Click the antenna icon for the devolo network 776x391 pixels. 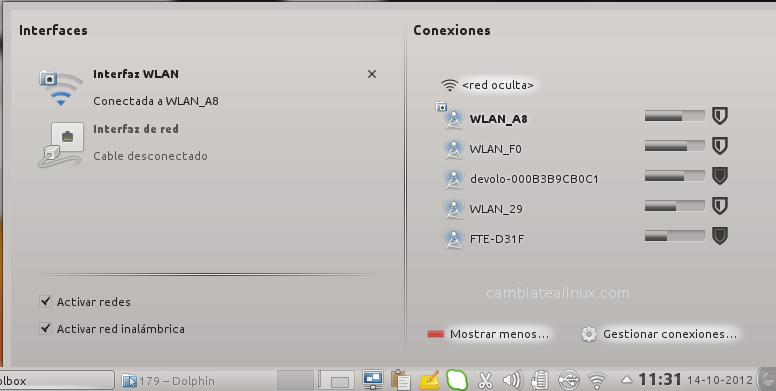tap(453, 179)
